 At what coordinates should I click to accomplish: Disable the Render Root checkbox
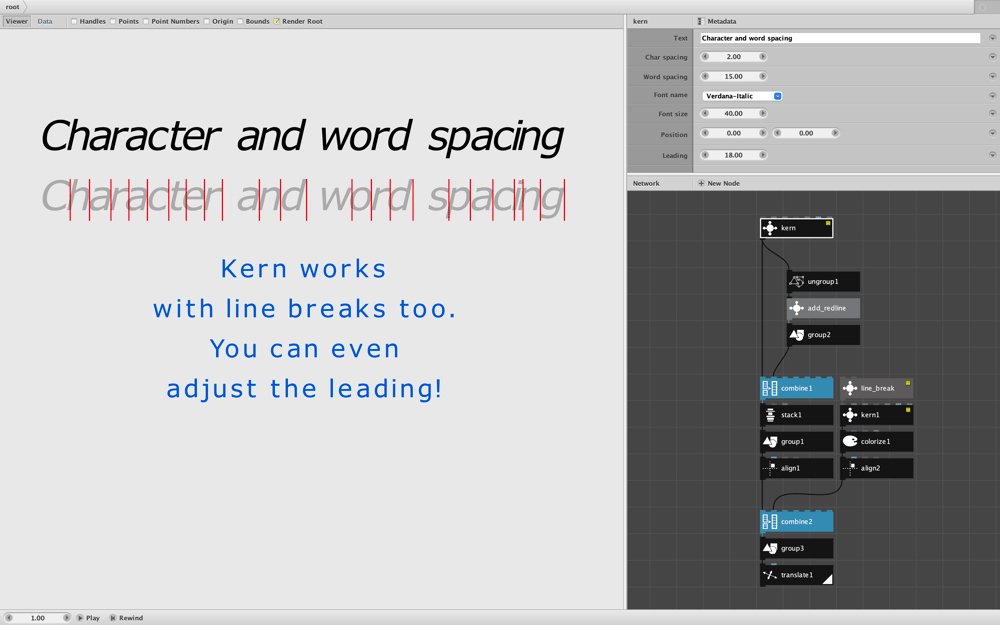pyautogui.click(x=277, y=21)
